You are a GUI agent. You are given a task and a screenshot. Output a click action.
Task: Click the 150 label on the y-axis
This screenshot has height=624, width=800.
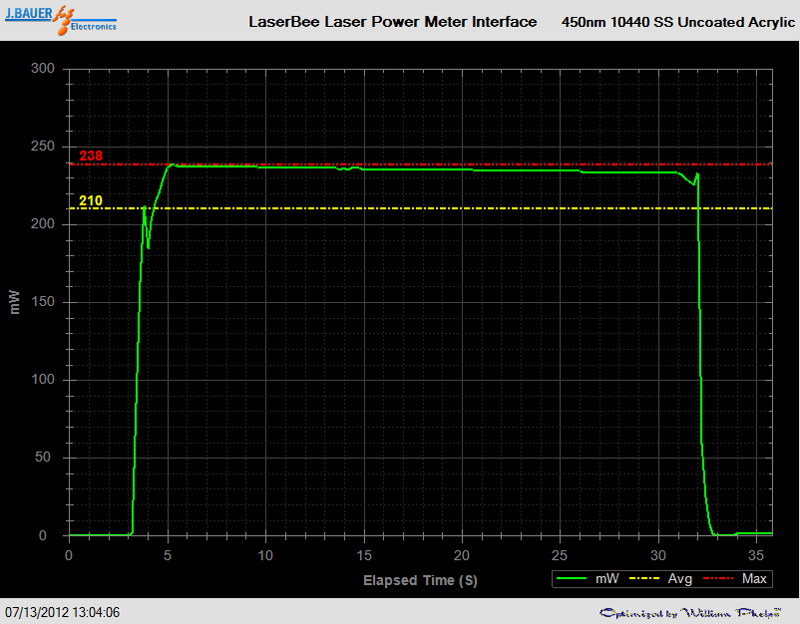click(x=43, y=302)
